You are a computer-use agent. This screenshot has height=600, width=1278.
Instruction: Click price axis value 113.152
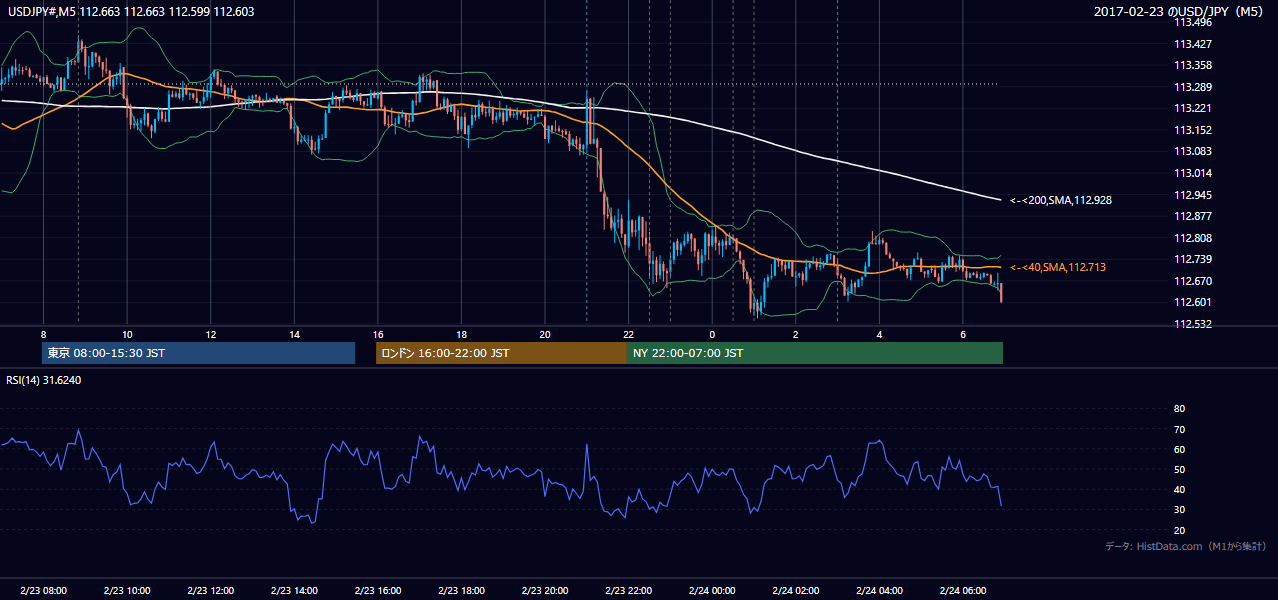point(1192,130)
